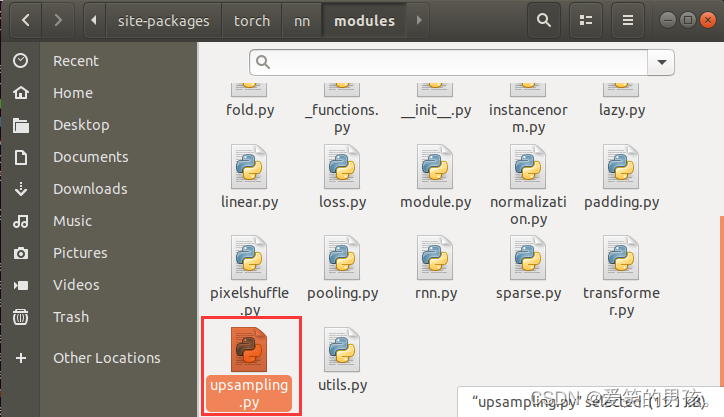Click the Desktop folder icon
The width and height of the screenshot is (724, 417).
pos(21,125)
